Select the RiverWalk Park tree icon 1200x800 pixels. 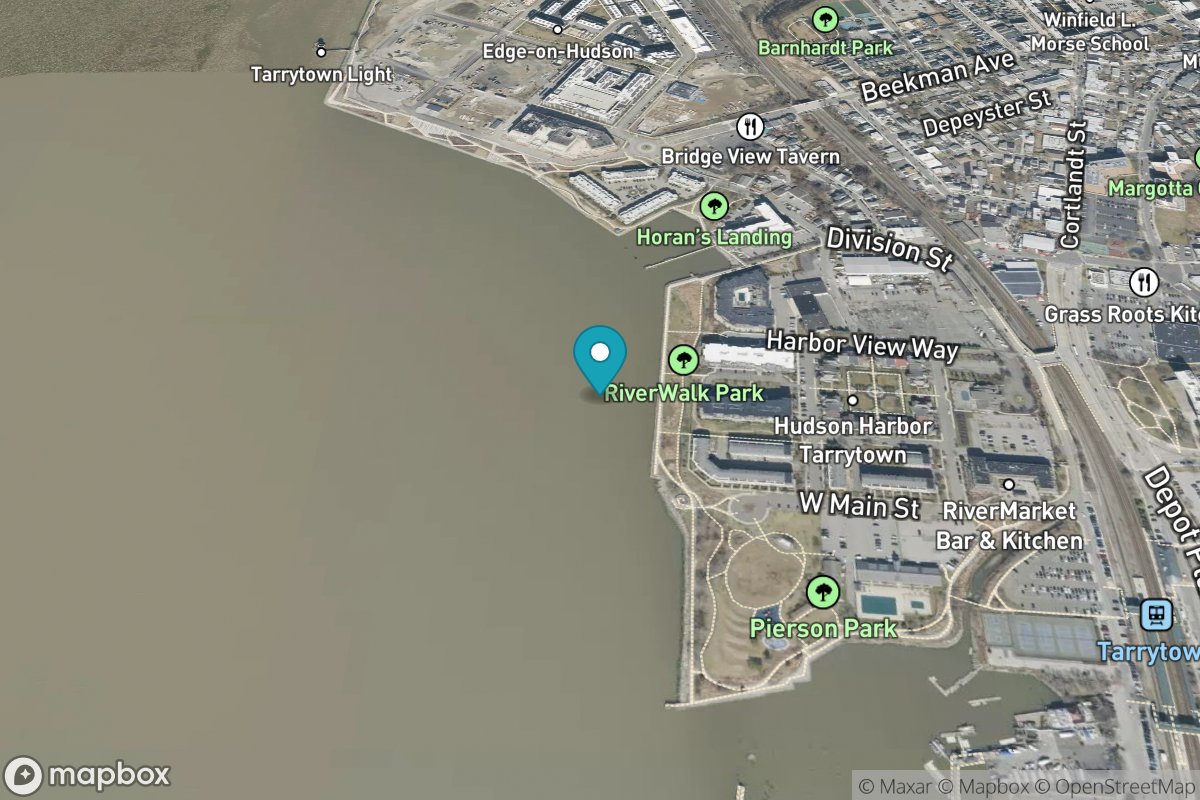pyautogui.click(x=683, y=360)
